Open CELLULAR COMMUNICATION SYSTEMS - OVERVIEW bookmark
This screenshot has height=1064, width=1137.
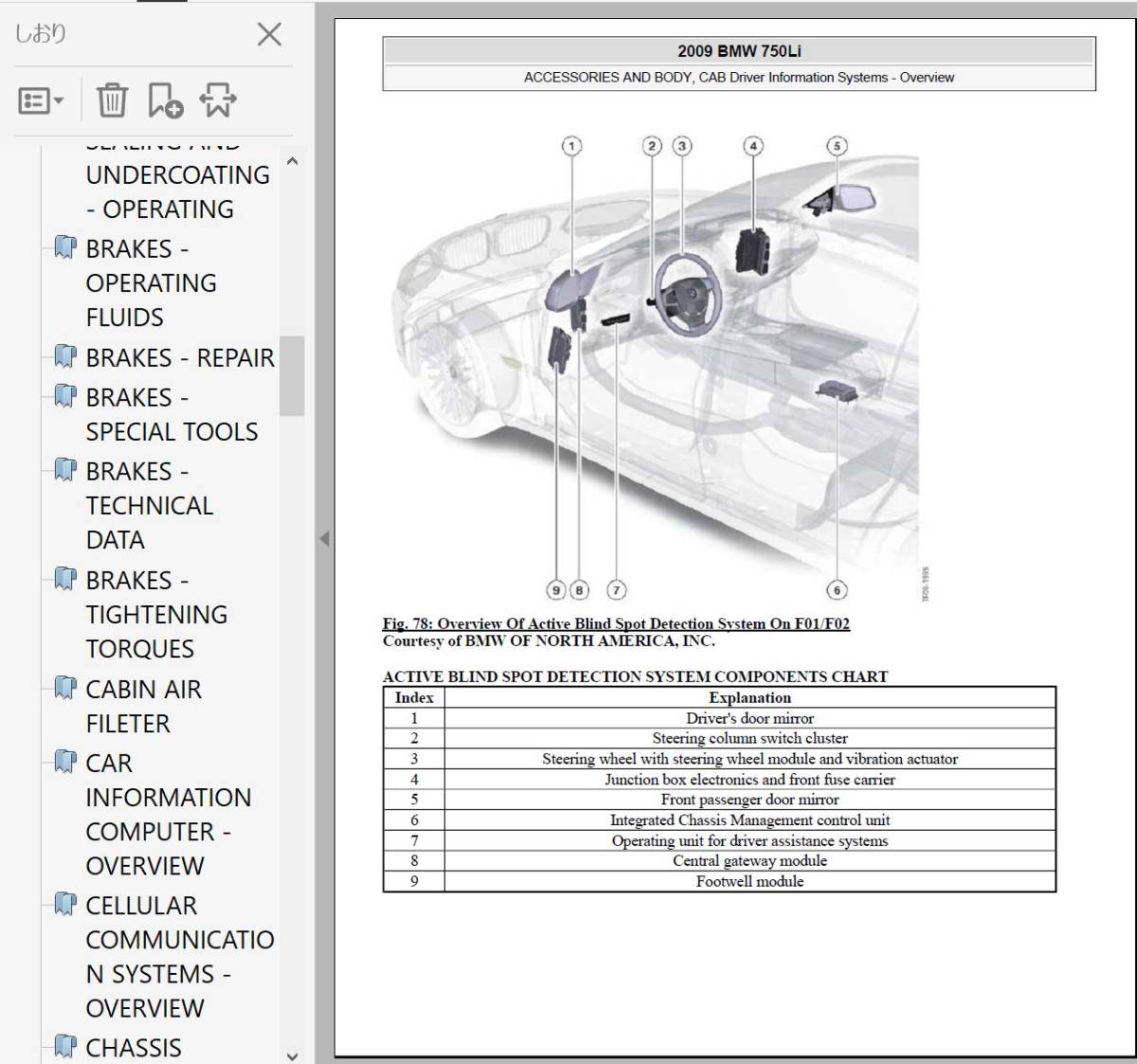point(180,957)
